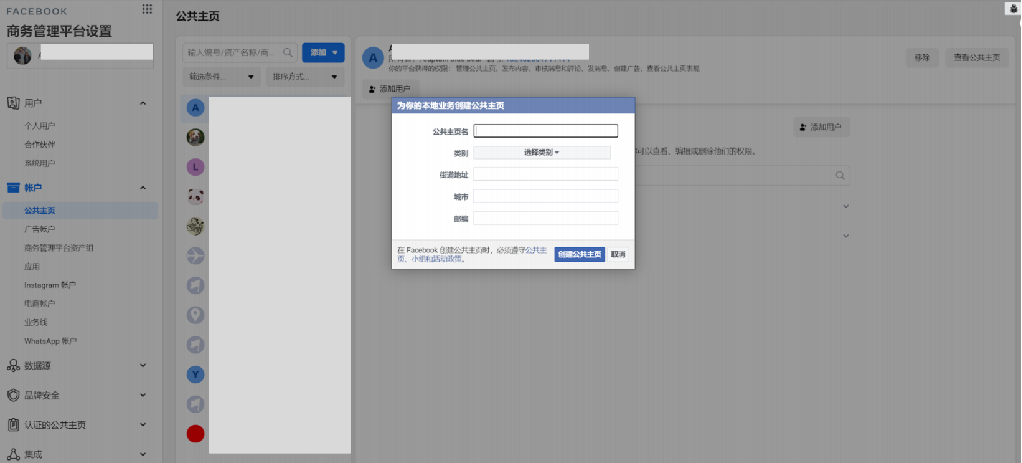Expand the 数据源 section chevron
Screen dimensions: 1022x463
(143, 366)
